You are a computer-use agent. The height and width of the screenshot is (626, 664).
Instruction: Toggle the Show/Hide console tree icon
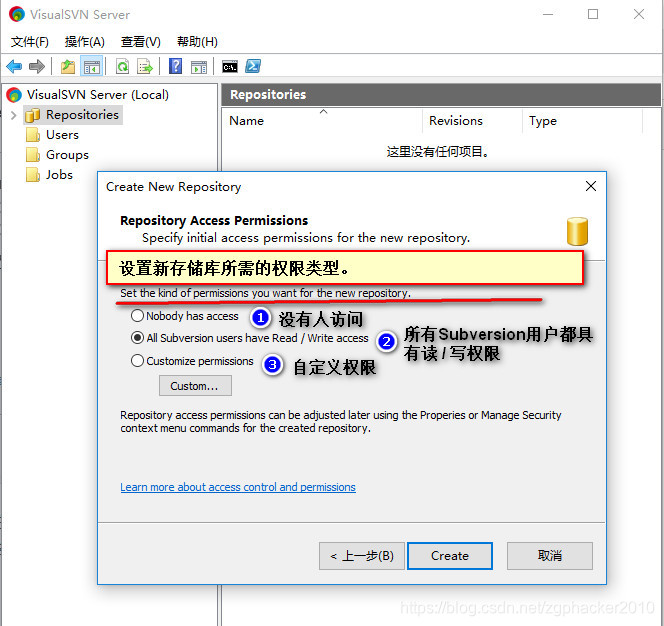tap(91, 66)
